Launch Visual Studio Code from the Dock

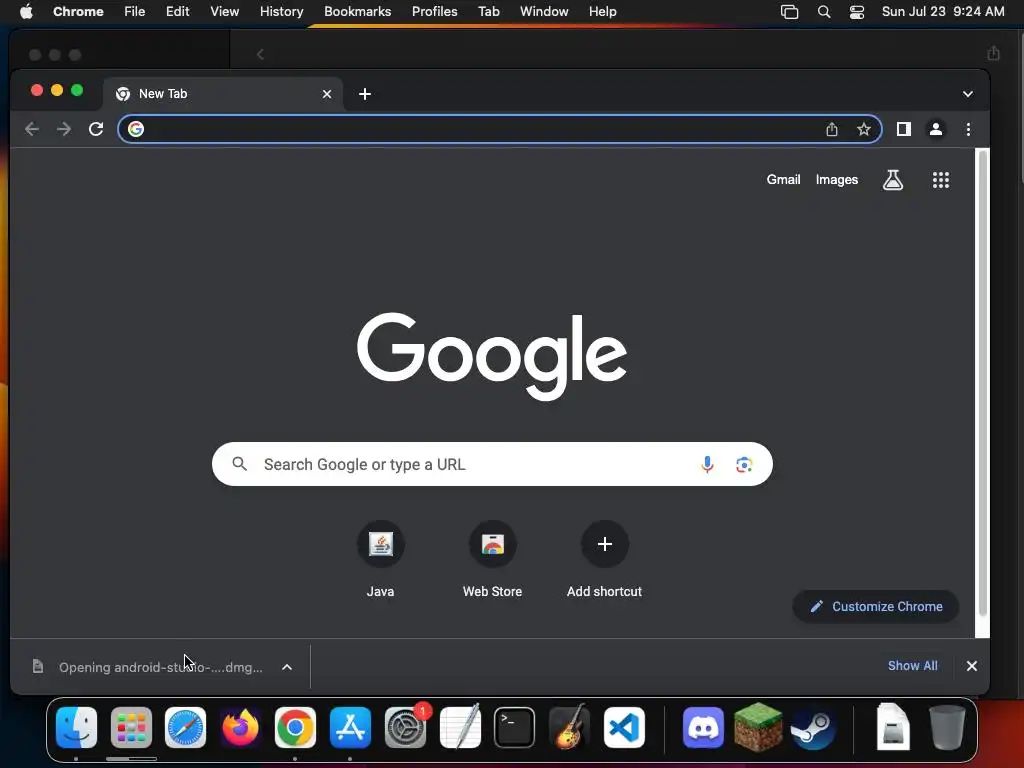click(x=624, y=728)
